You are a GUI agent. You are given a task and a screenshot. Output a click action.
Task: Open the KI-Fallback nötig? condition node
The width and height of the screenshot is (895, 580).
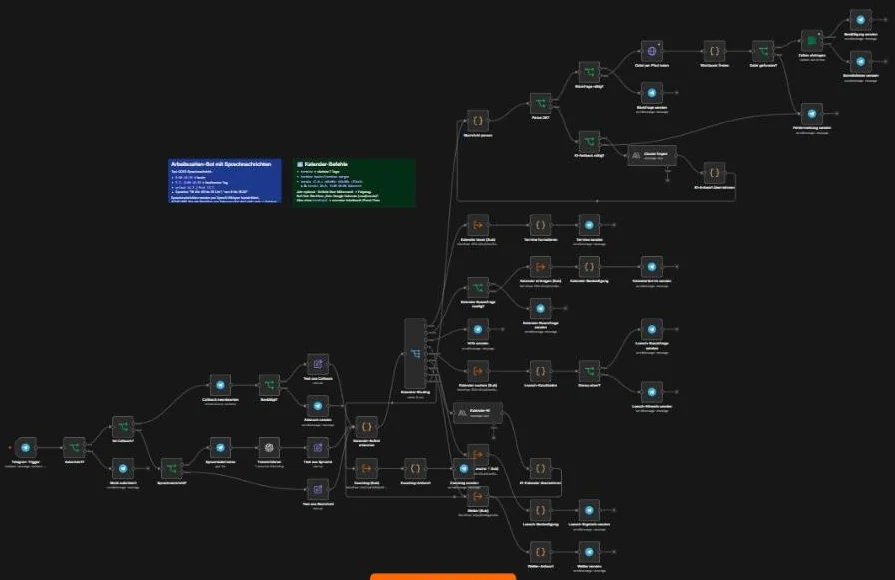tap(589, 141)
